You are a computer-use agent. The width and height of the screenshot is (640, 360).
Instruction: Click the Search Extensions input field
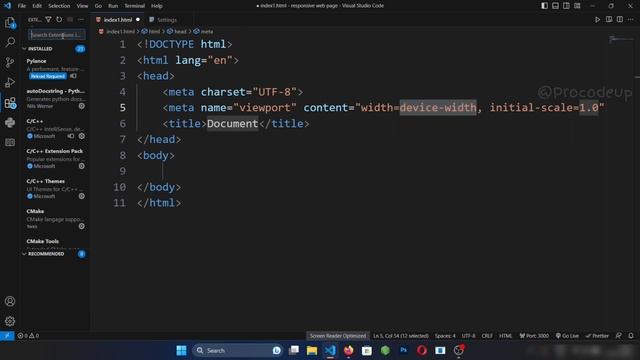(57, 35)
